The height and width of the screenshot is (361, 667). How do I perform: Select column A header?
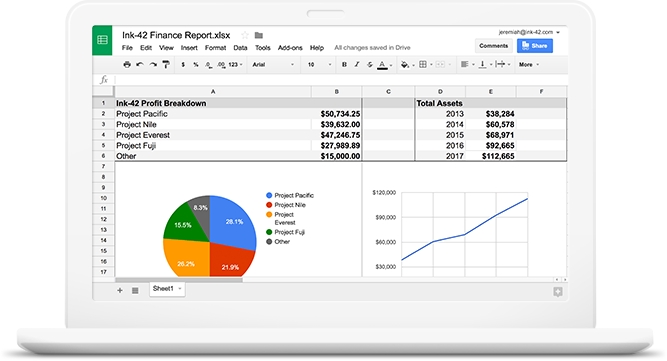point(213,92)
